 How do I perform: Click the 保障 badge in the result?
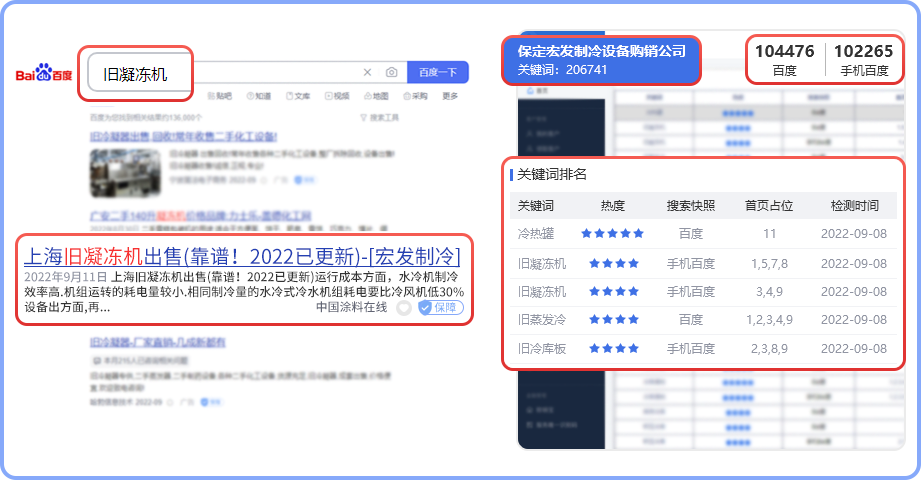pos(441,307)
